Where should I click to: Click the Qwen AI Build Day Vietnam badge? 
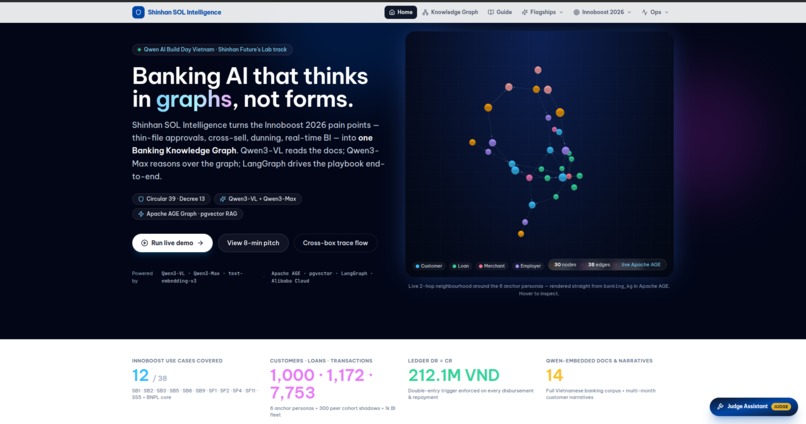pos(212,49)
